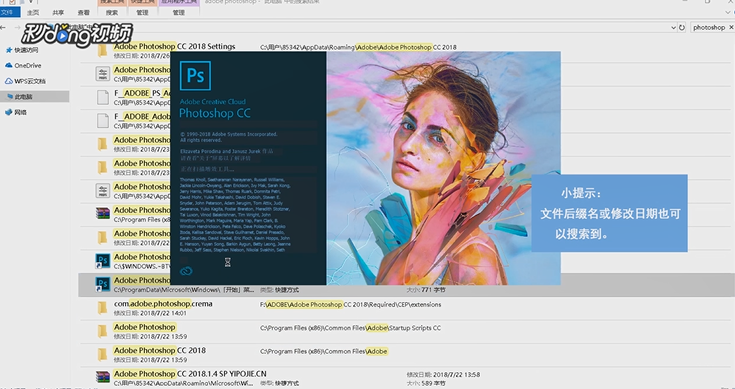Screen dimensions: 735x389
Task: Switch to the 主页 ribbon tab
Action: point(33,13)
